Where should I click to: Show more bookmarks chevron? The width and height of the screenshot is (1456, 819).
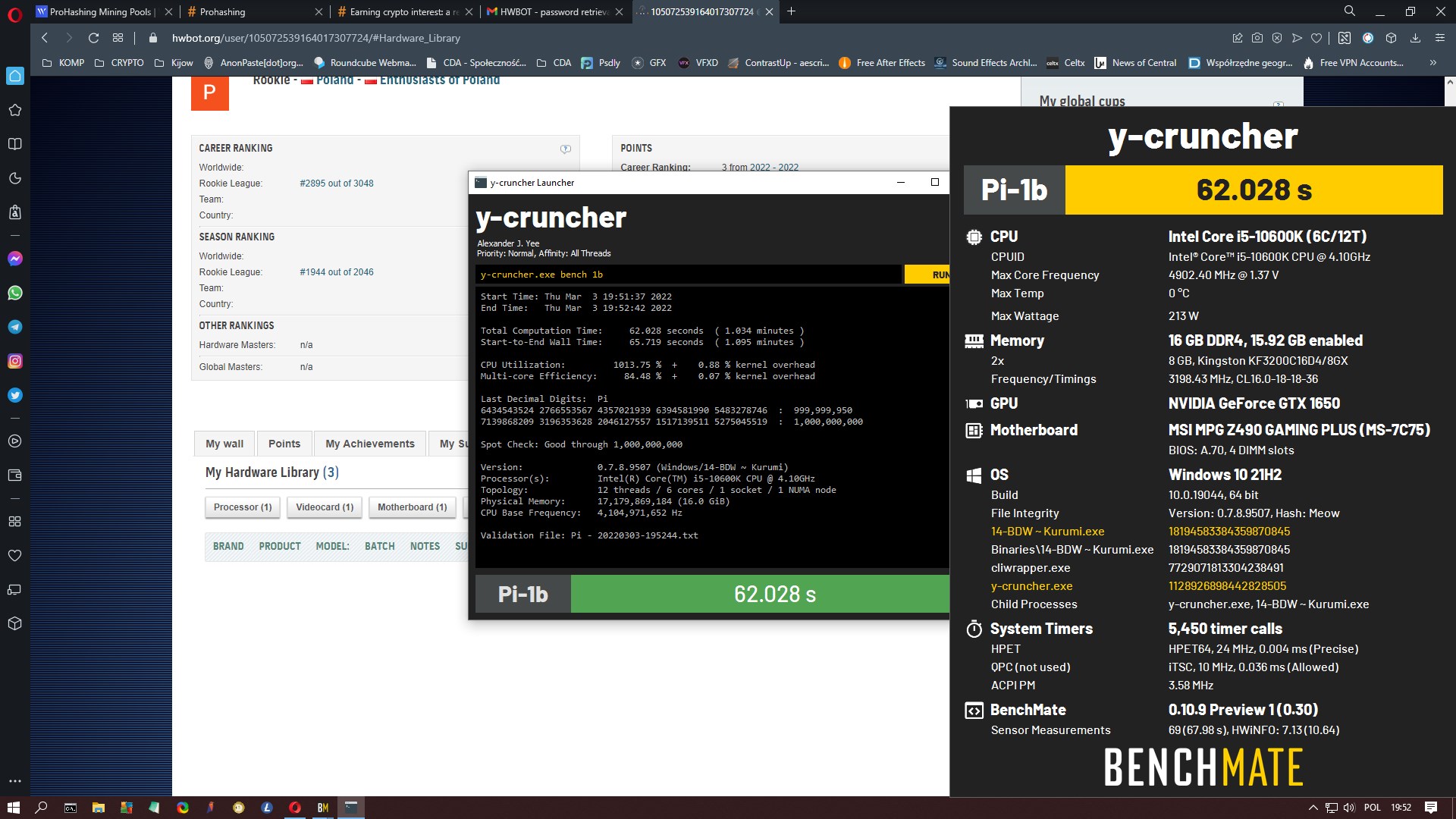point(1432,63)
